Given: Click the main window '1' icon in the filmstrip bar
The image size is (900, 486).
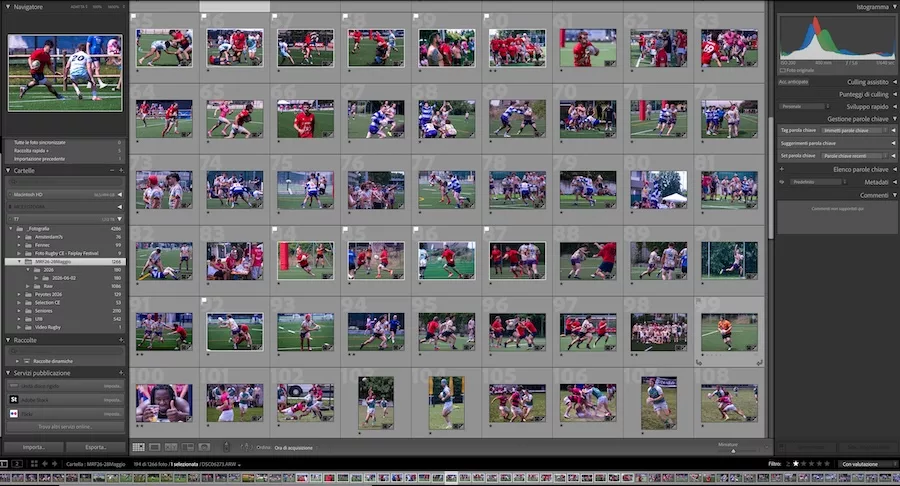Looking at the screenshot, I should click(x=4, y=464).
